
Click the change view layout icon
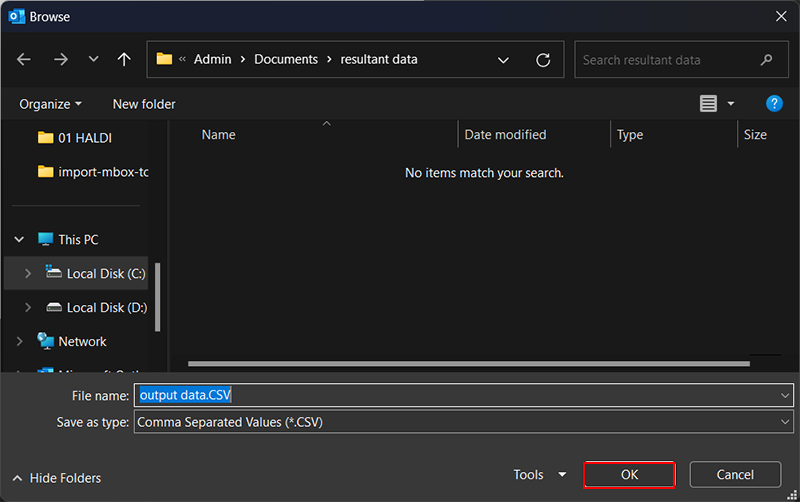pyautogui.click(x=709, y=104)
